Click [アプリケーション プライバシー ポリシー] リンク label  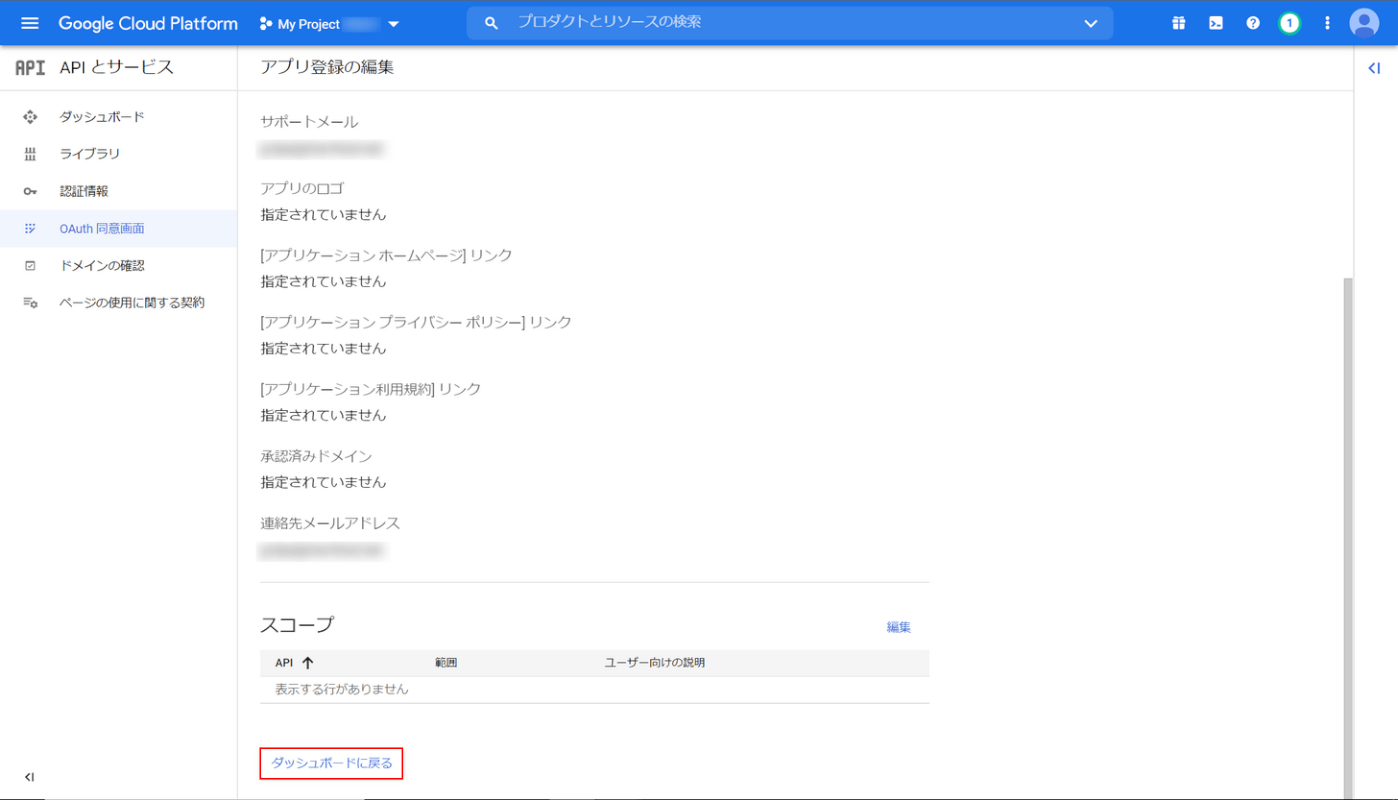pos(416,322)
